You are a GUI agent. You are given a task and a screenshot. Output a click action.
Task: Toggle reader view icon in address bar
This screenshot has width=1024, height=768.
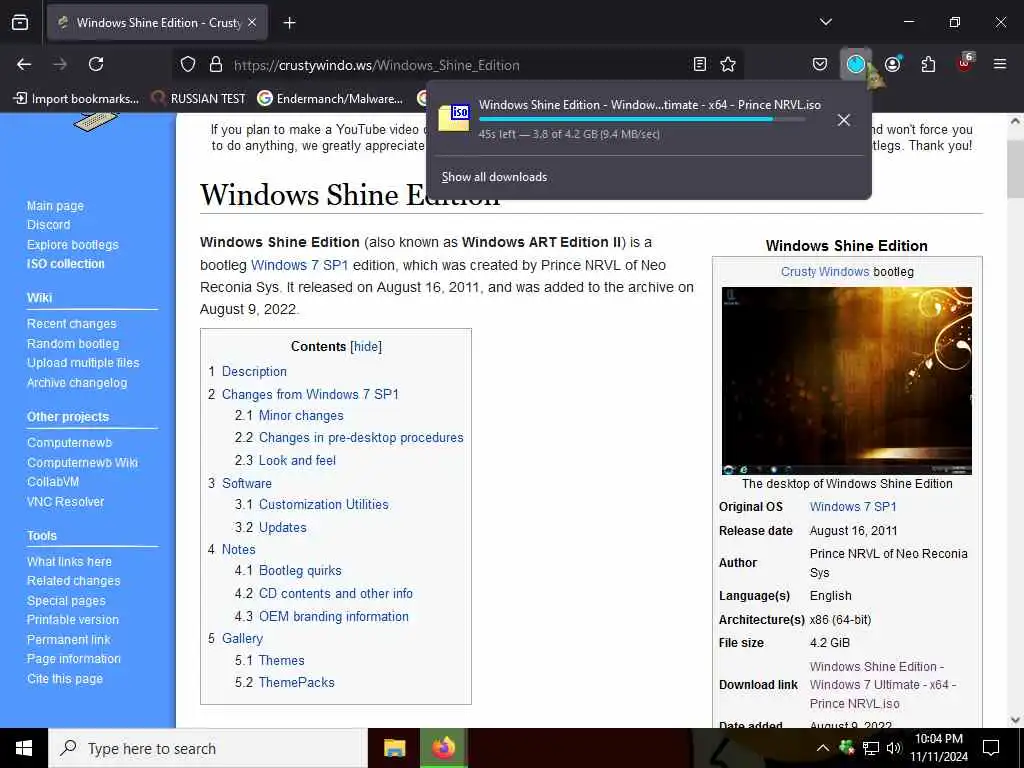(x=699, y=64)
